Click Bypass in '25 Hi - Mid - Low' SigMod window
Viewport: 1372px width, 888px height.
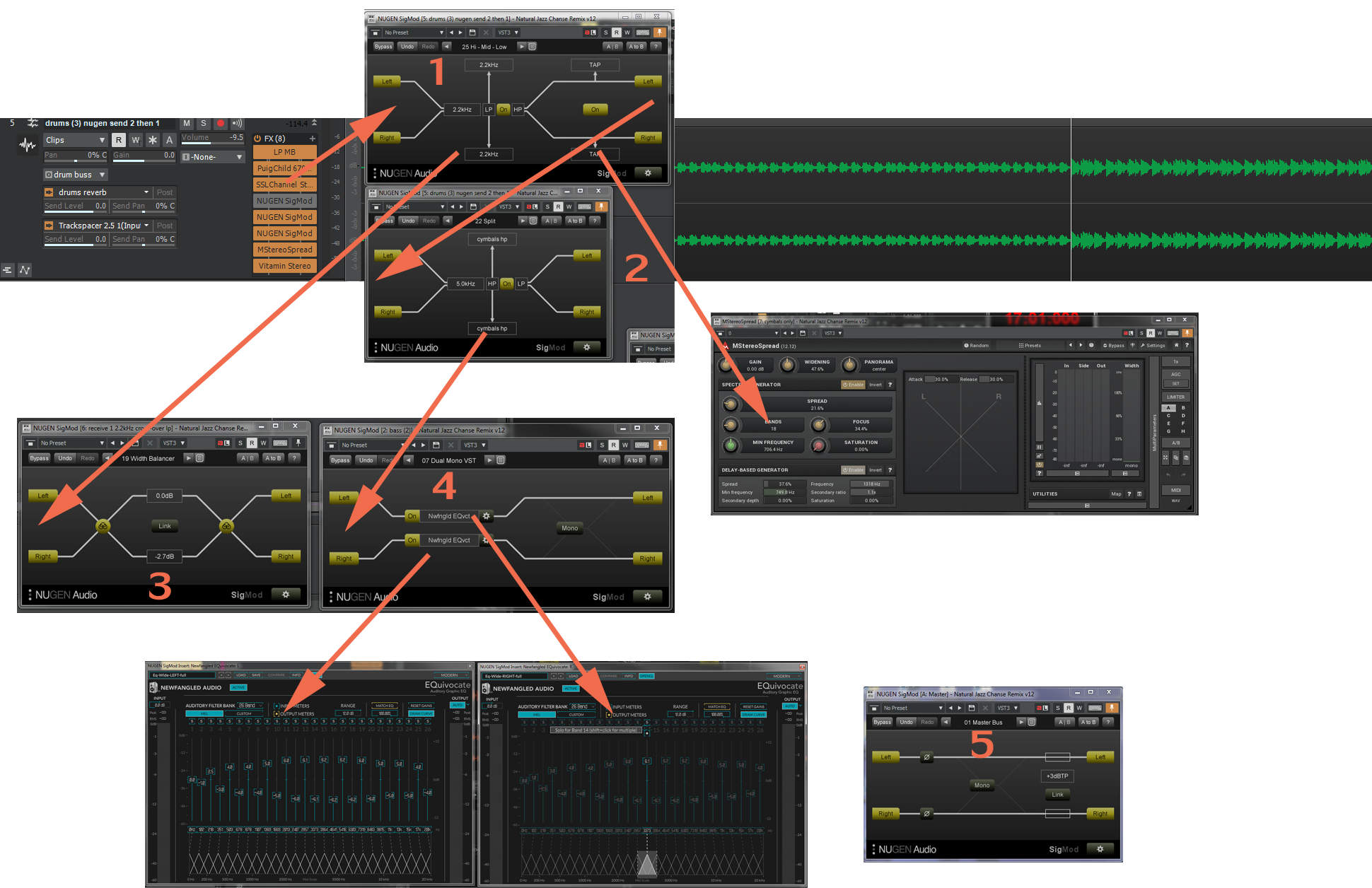pos(383,47)
